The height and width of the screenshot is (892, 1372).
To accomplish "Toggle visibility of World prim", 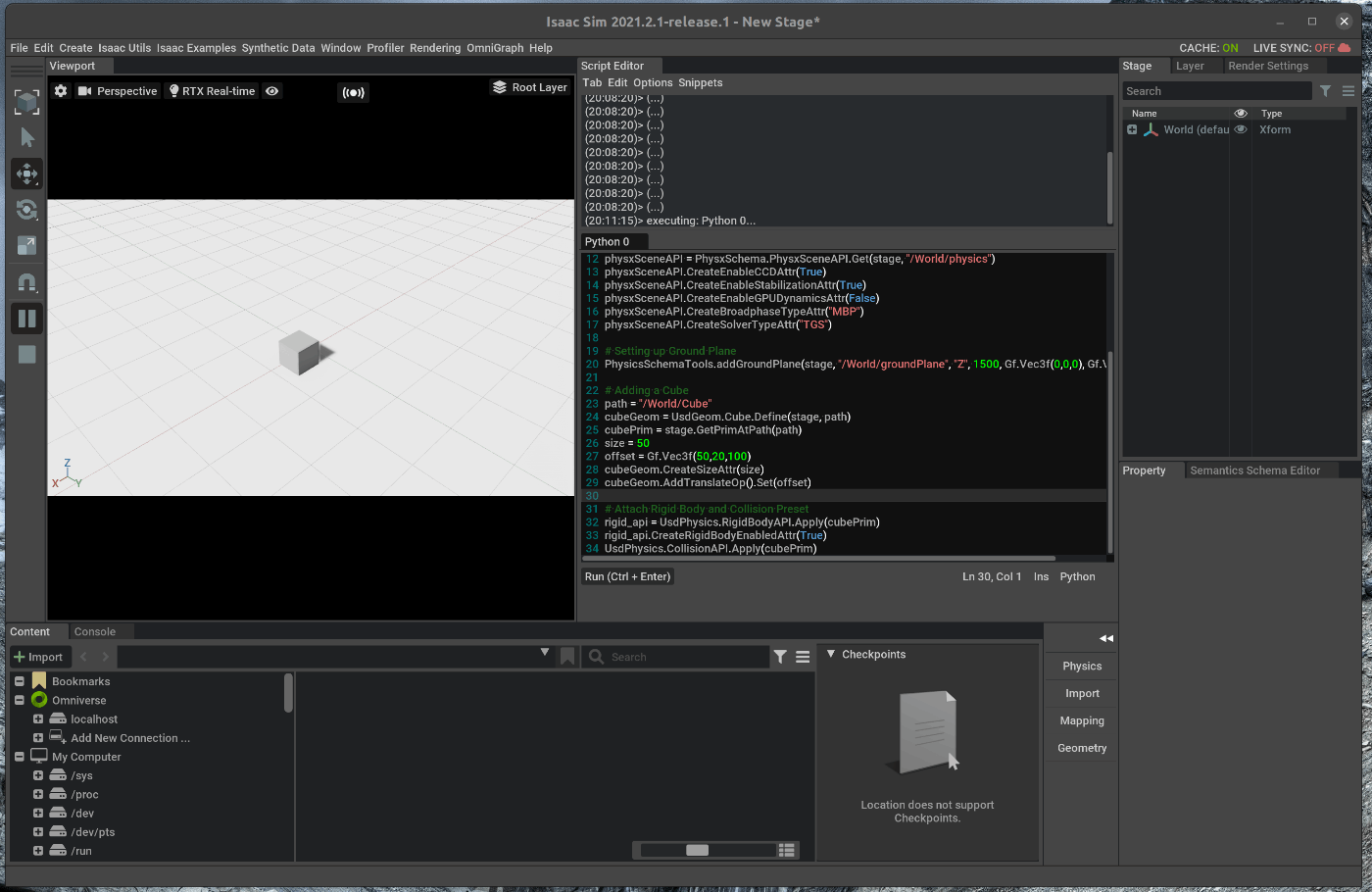I will click(1241, 129).
